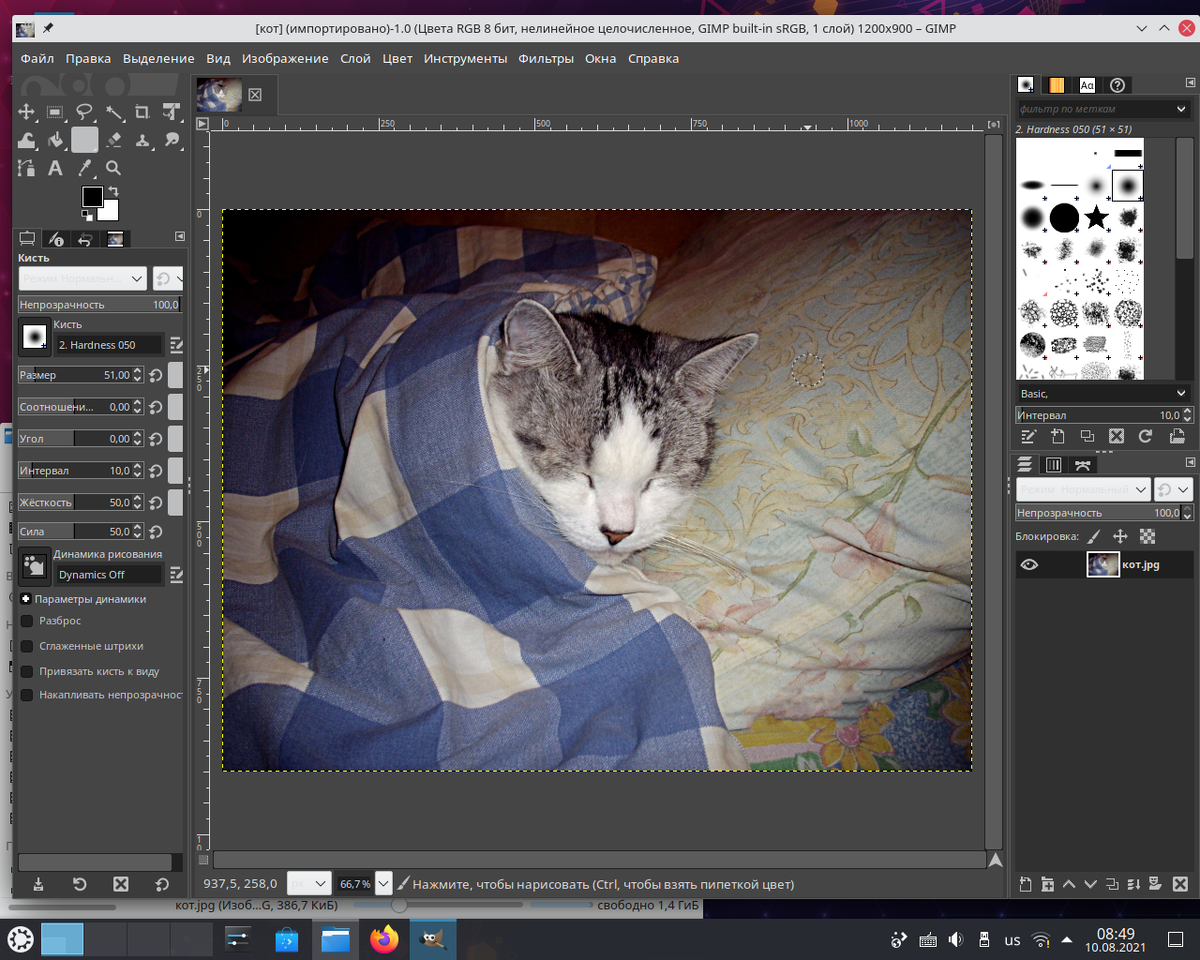
Task: Swap foreground and background colors
Action: coord(113,192)
